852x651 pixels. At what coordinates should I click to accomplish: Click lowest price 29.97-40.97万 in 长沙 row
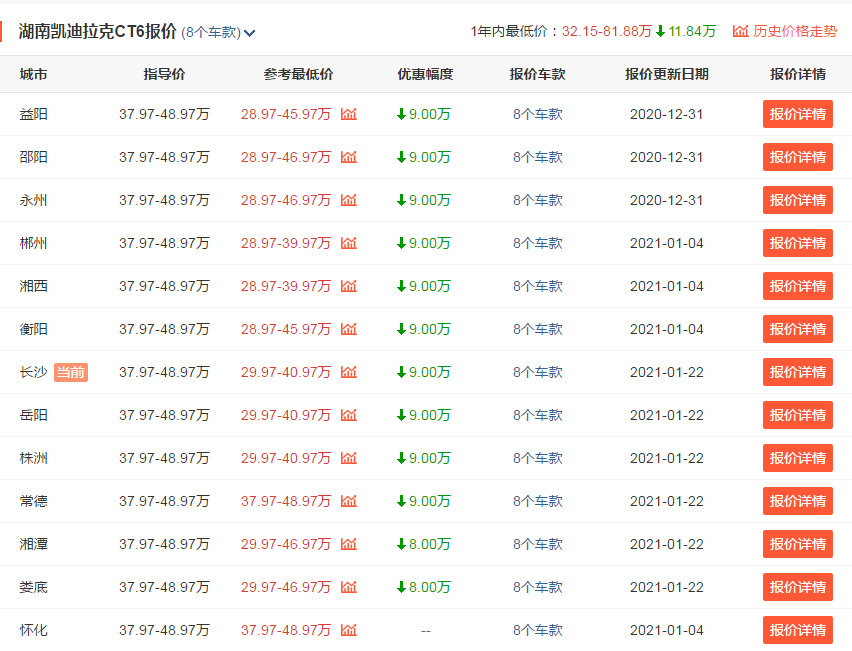286,372
